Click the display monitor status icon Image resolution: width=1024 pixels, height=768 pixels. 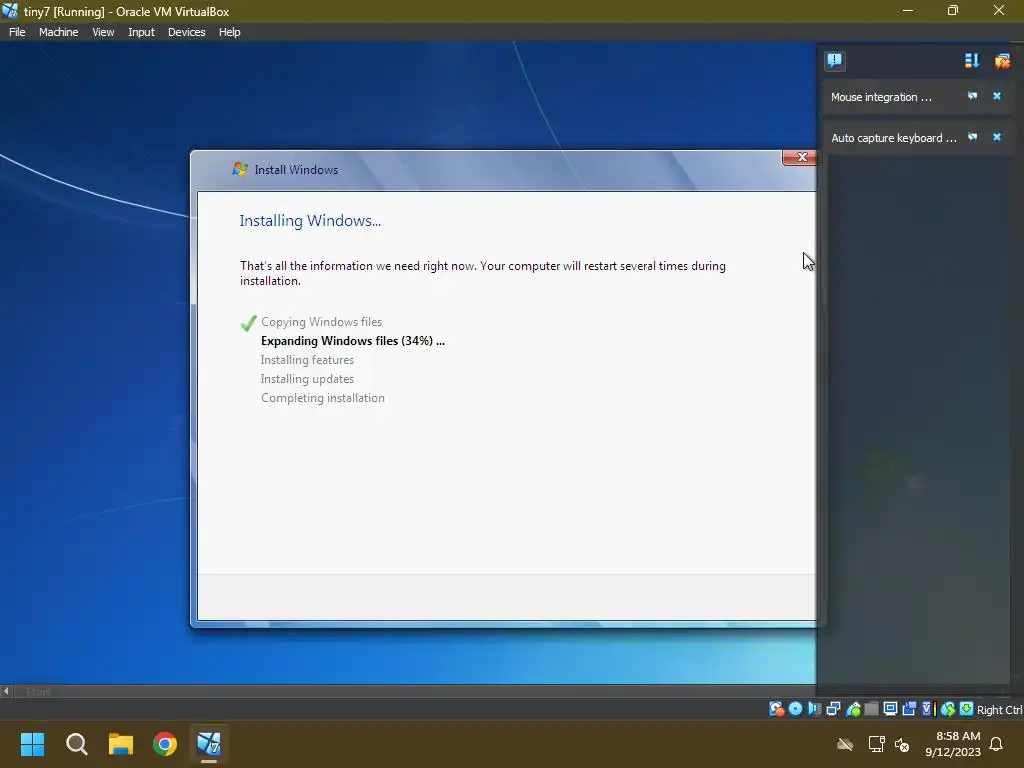[890, 709]
